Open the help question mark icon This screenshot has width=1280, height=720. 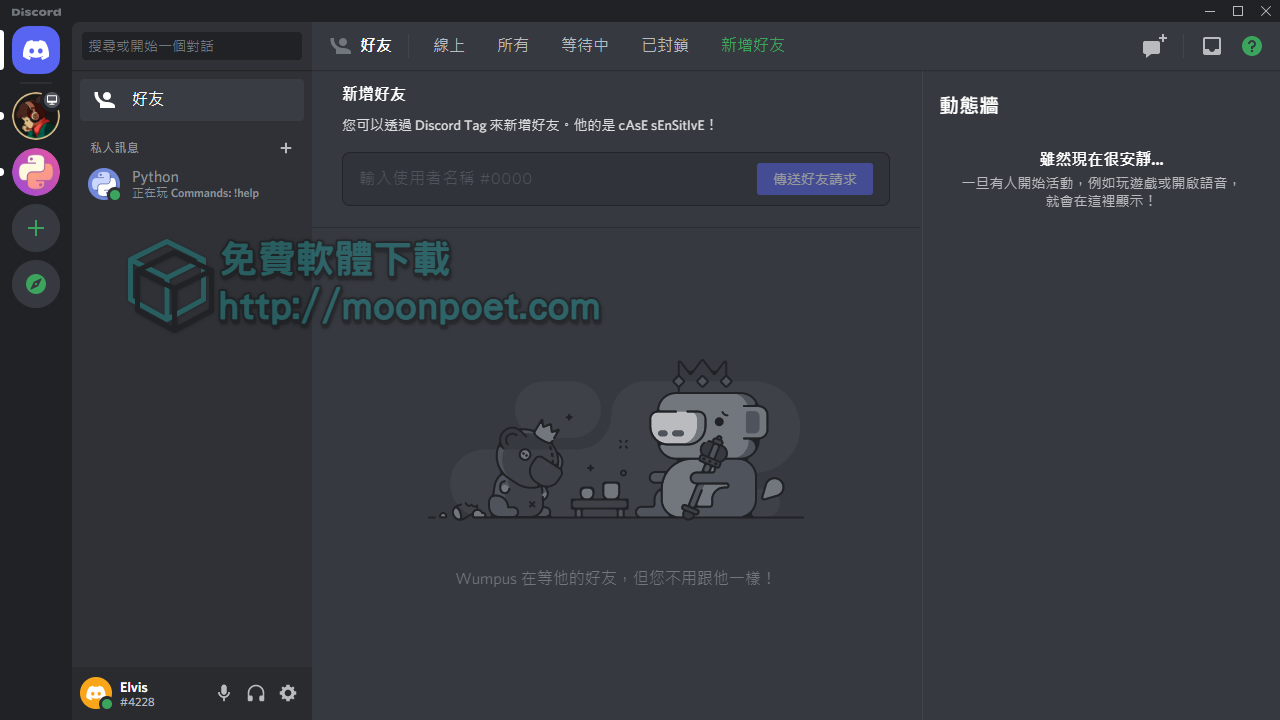[1251, 46]
